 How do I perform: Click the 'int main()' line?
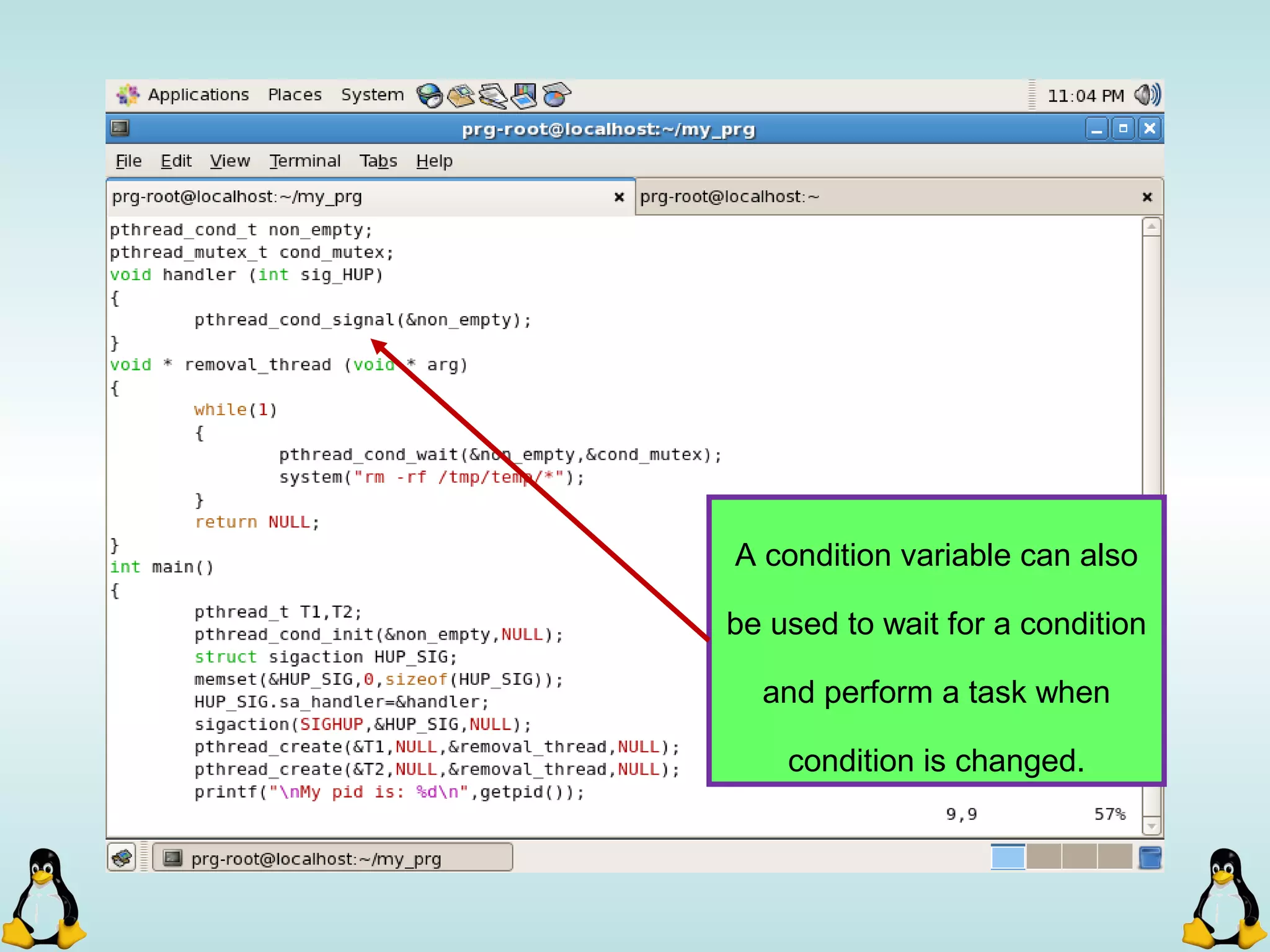tap(162, 567)
